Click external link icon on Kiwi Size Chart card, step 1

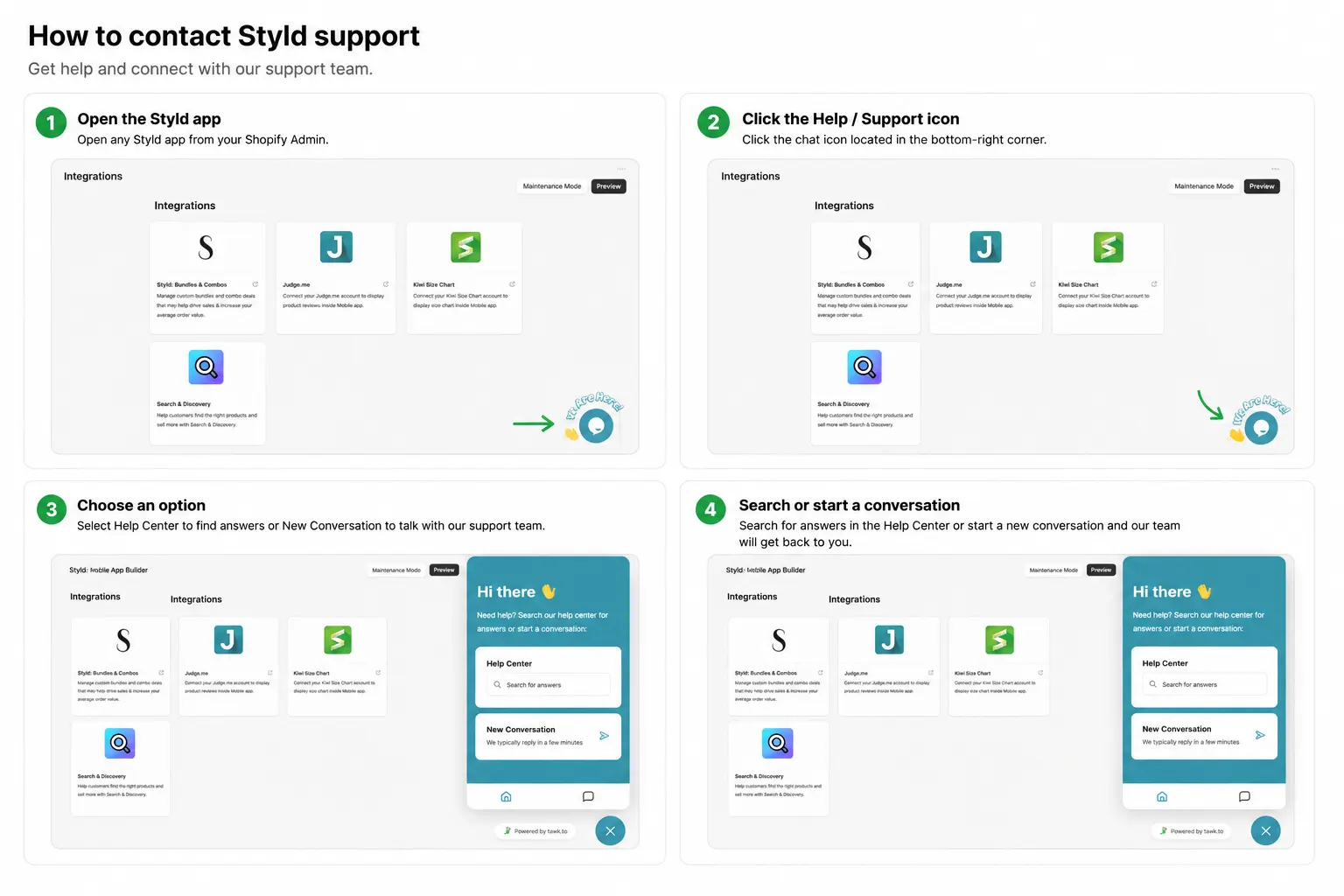512,284
